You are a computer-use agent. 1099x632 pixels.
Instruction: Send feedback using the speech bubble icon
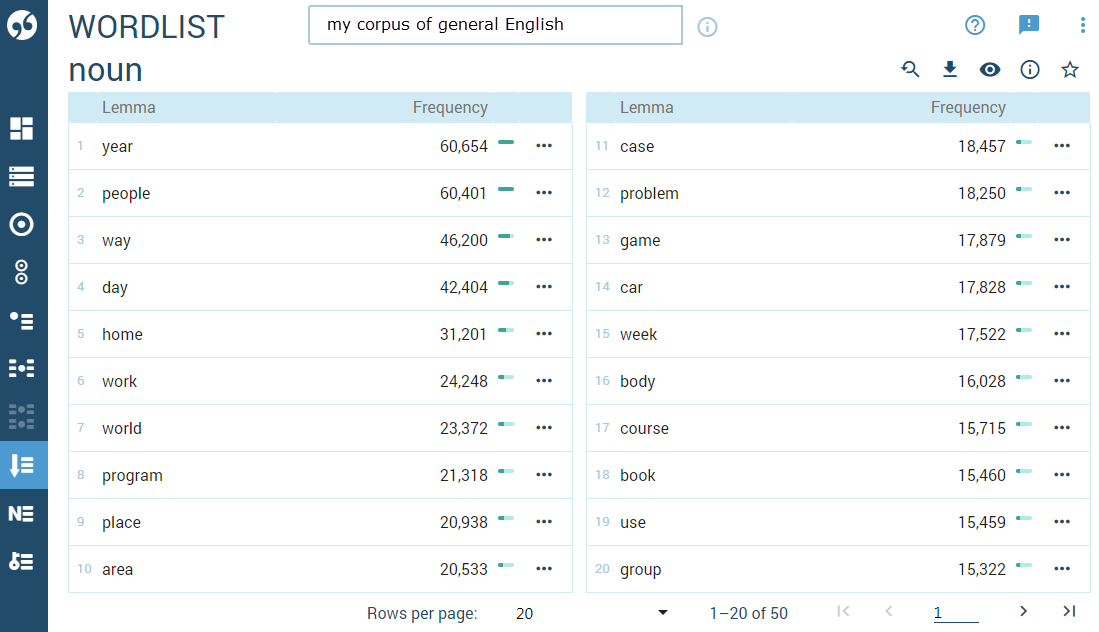(1029, 25)
